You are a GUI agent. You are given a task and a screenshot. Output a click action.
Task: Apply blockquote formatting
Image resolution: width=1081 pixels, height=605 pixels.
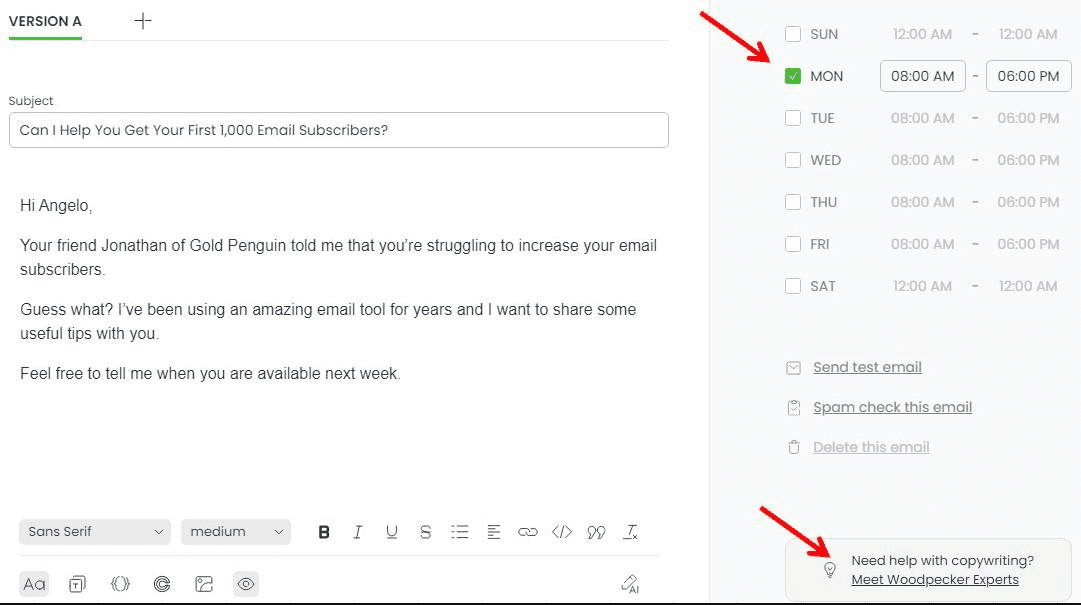[x=596, y=531]
